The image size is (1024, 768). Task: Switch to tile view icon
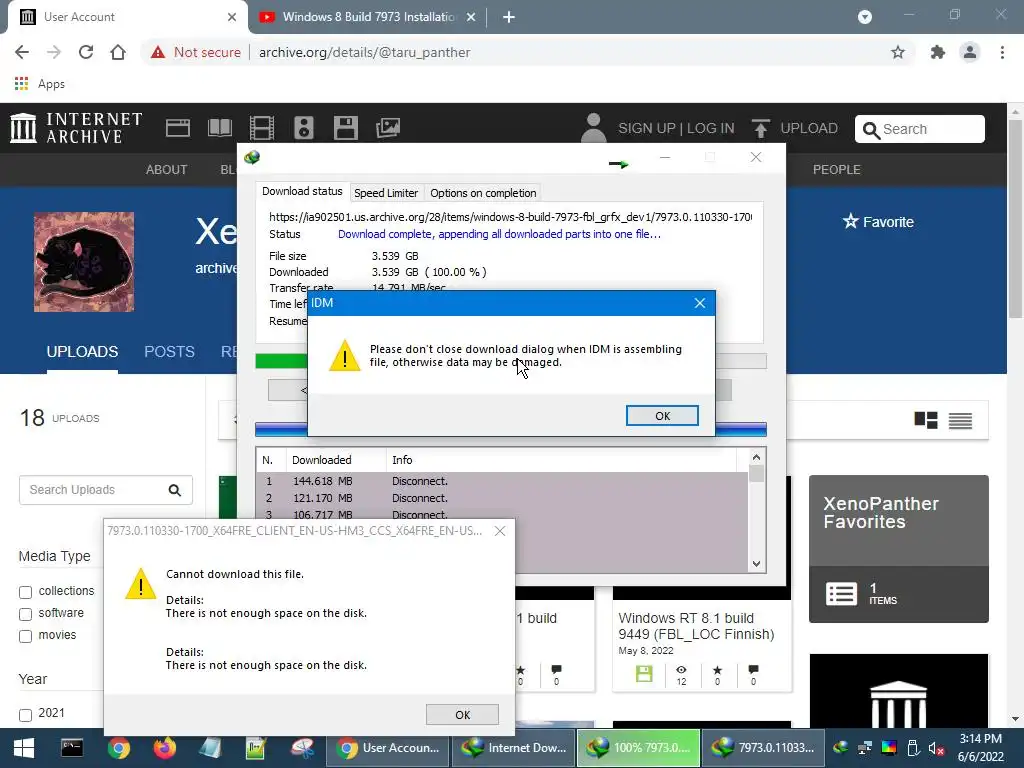(x=925, y=420)
